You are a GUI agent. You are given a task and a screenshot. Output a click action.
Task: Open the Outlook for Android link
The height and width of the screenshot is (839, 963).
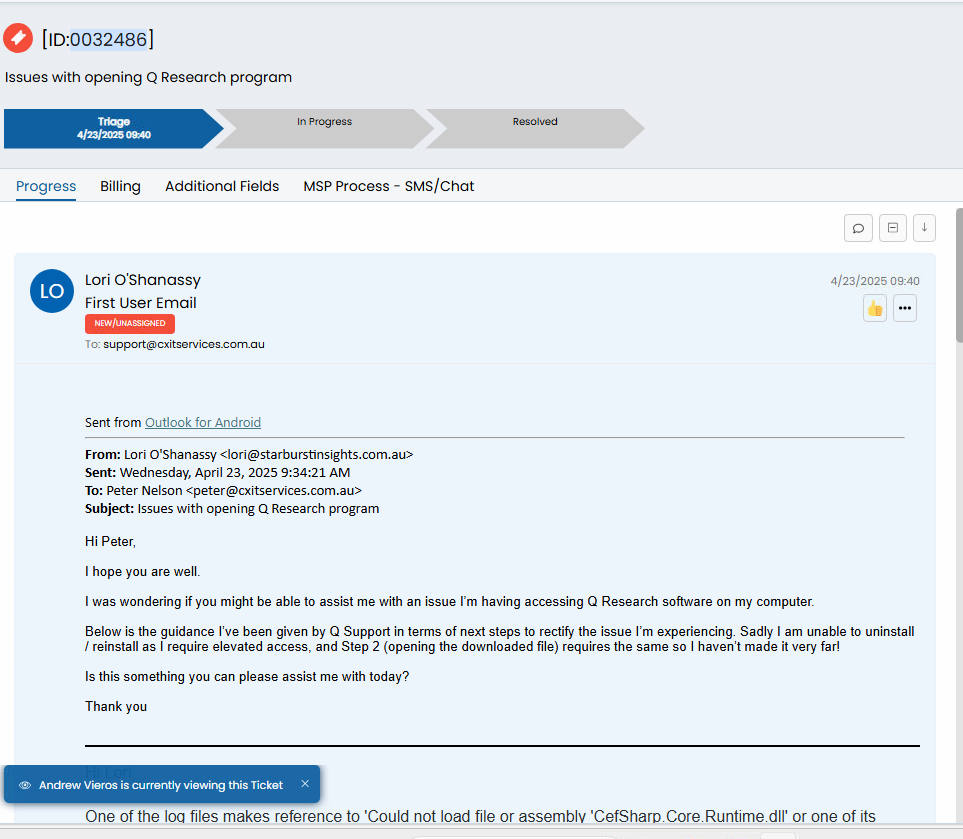click(203, 423)
